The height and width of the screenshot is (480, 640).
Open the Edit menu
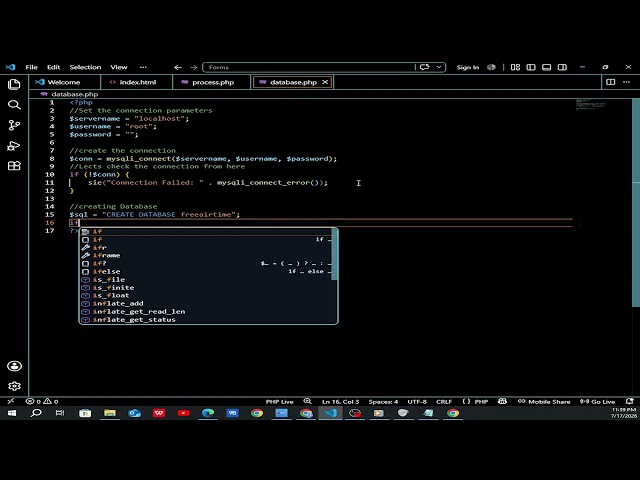tap(53, 67)
